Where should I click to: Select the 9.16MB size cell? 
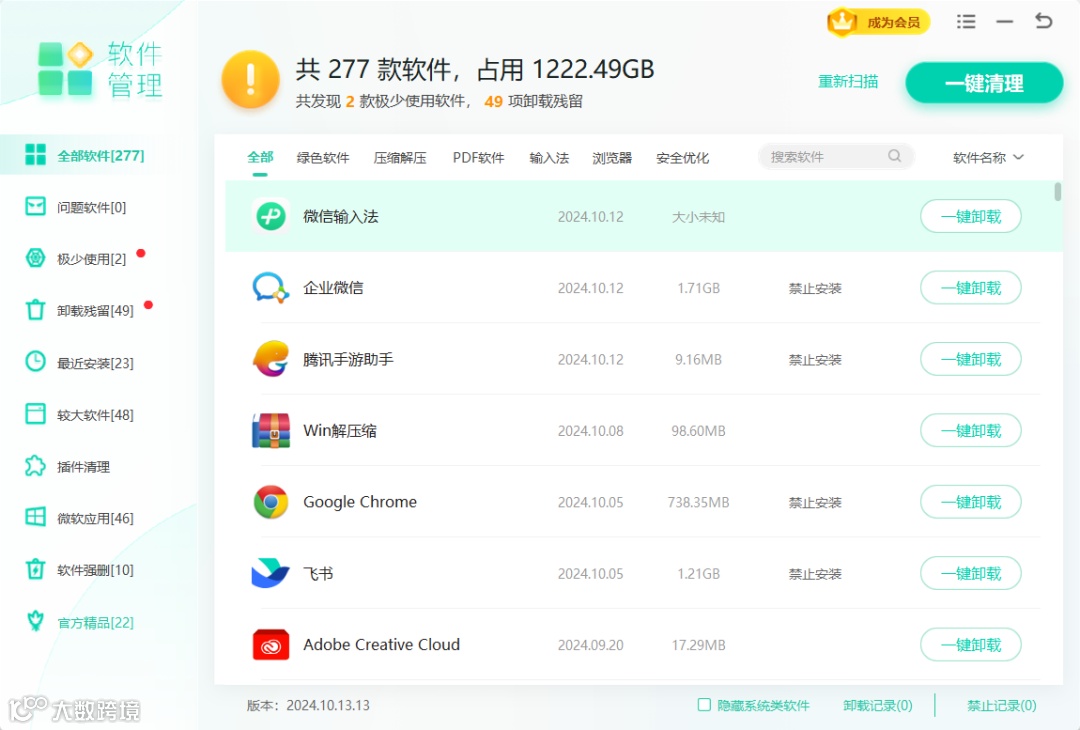coord(698,359)
